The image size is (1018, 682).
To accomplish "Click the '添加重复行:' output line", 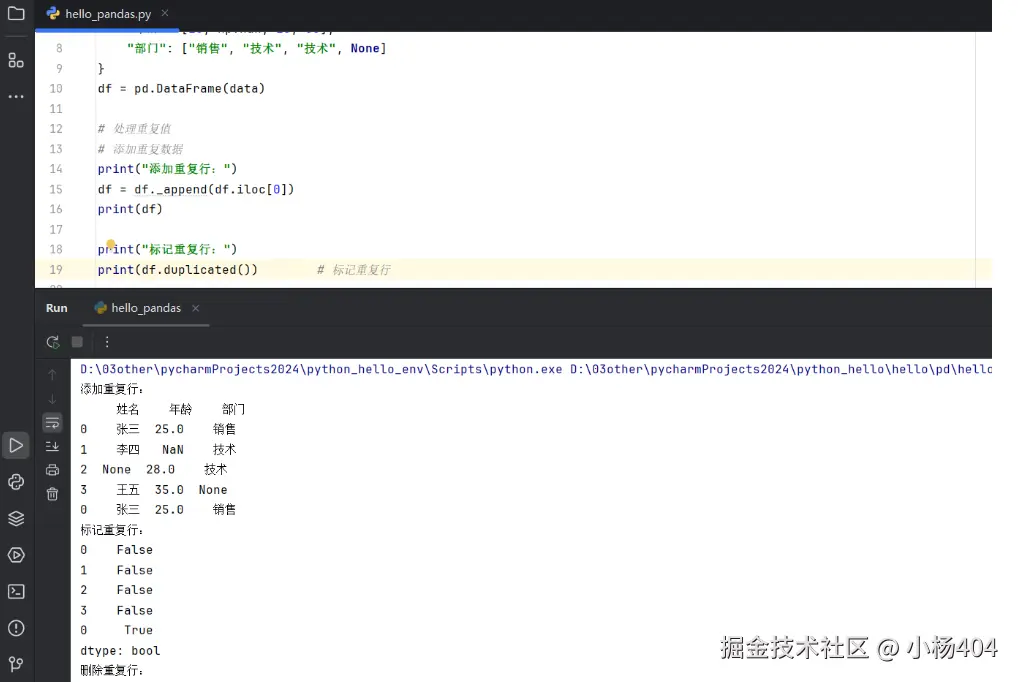I will [x=112, y=389].
